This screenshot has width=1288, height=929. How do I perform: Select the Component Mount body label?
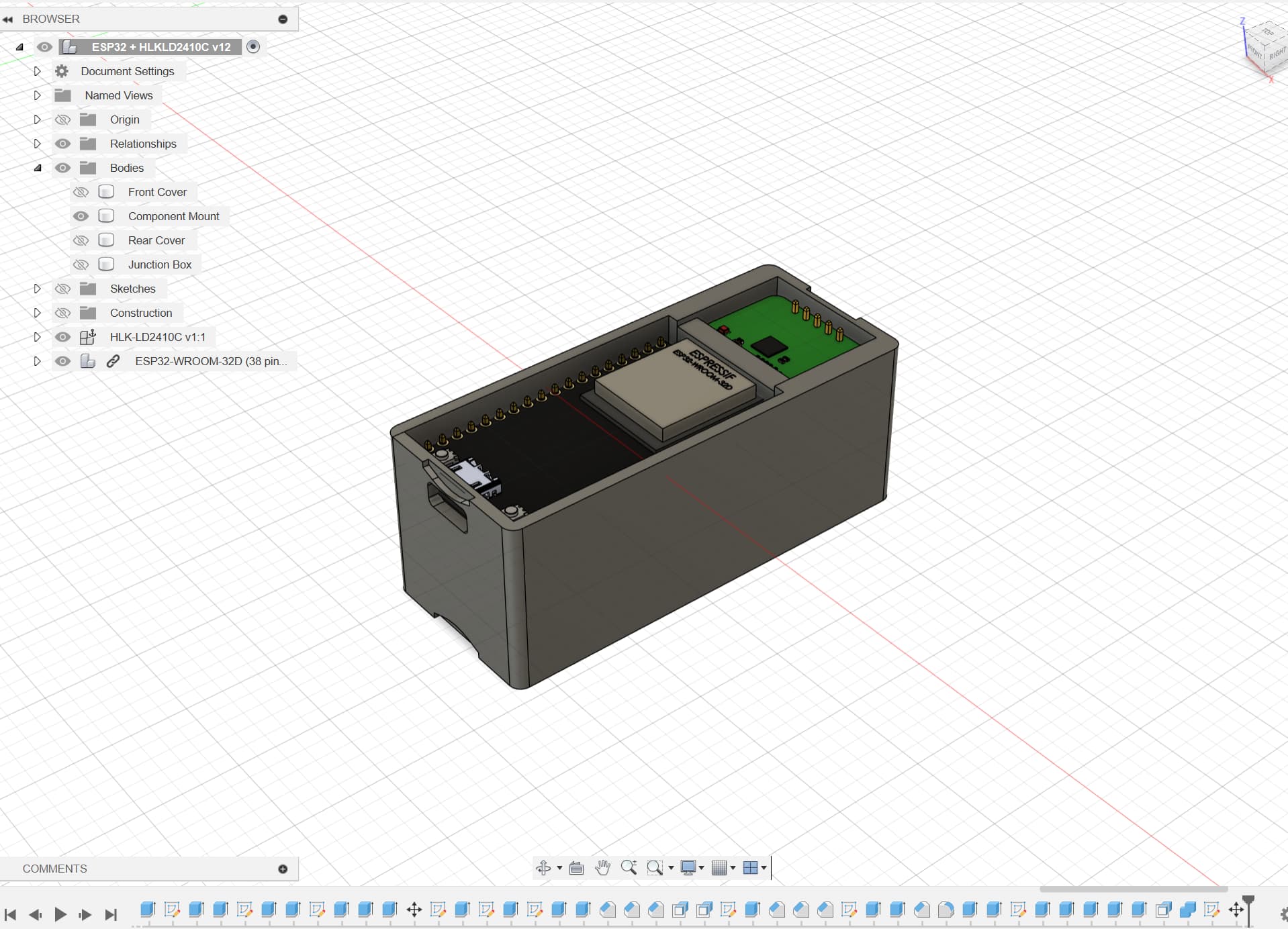(x=174, y=216)
